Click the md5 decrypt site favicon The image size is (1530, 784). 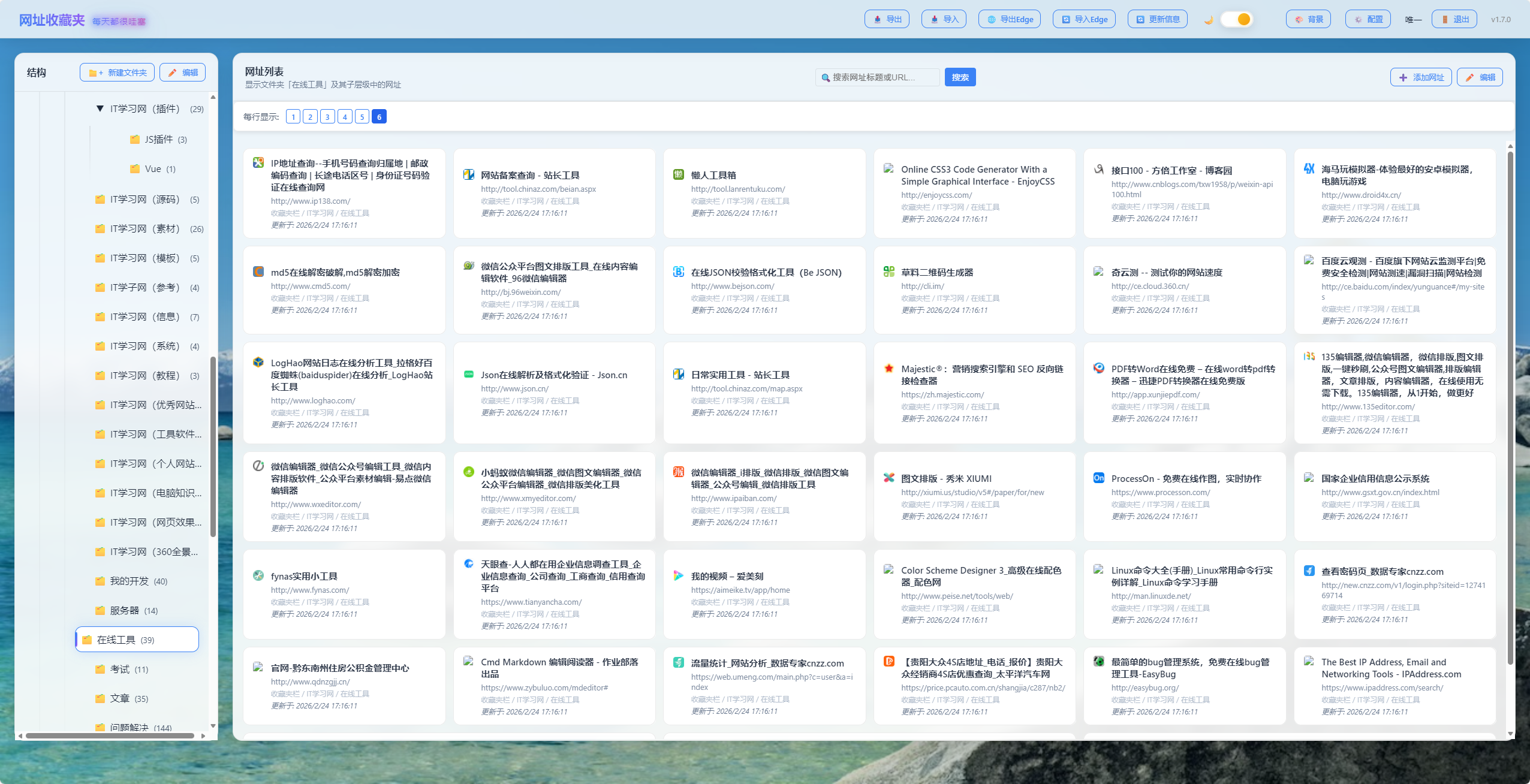click(x=258, y=272)
